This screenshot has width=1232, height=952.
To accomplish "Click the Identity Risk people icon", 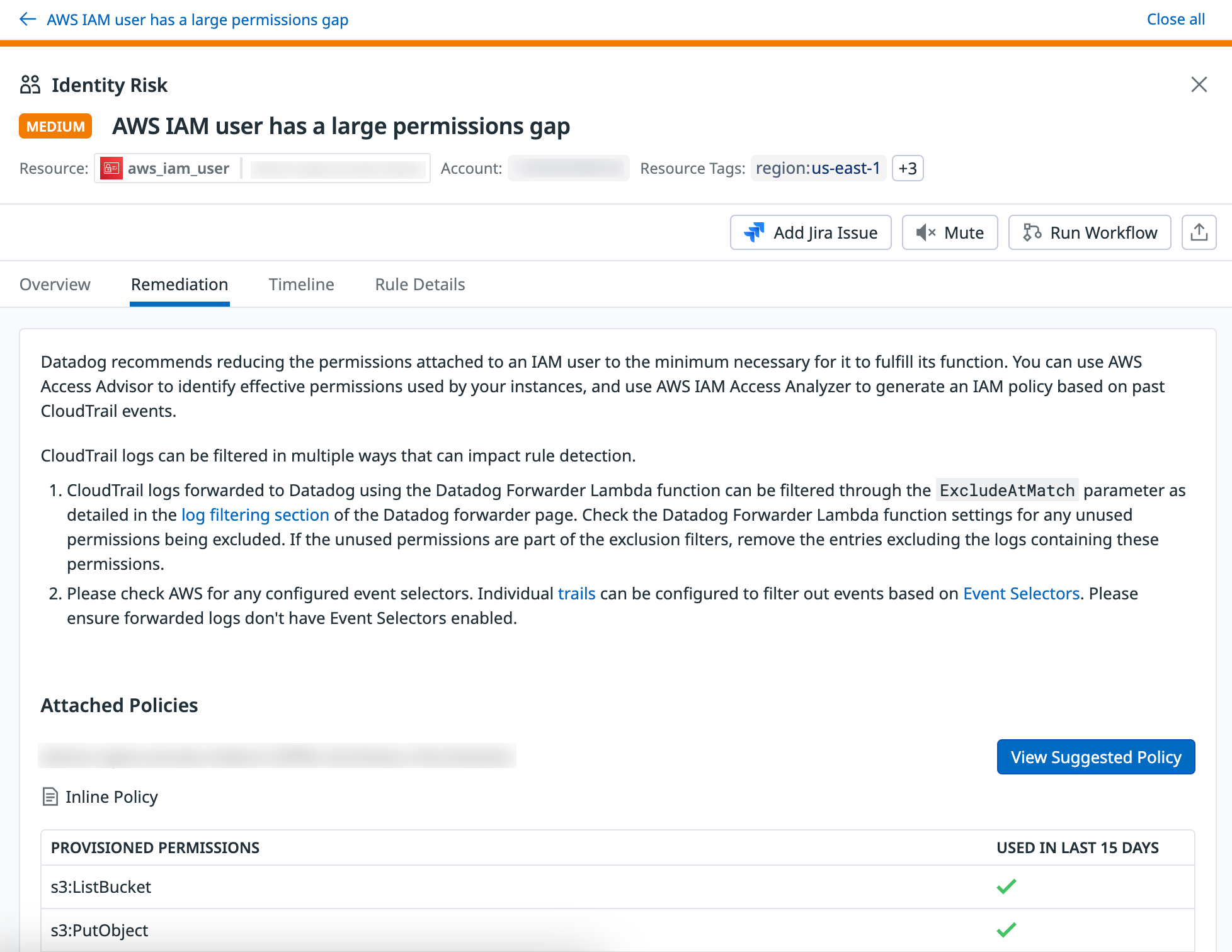I will click(x=30, y=84).
